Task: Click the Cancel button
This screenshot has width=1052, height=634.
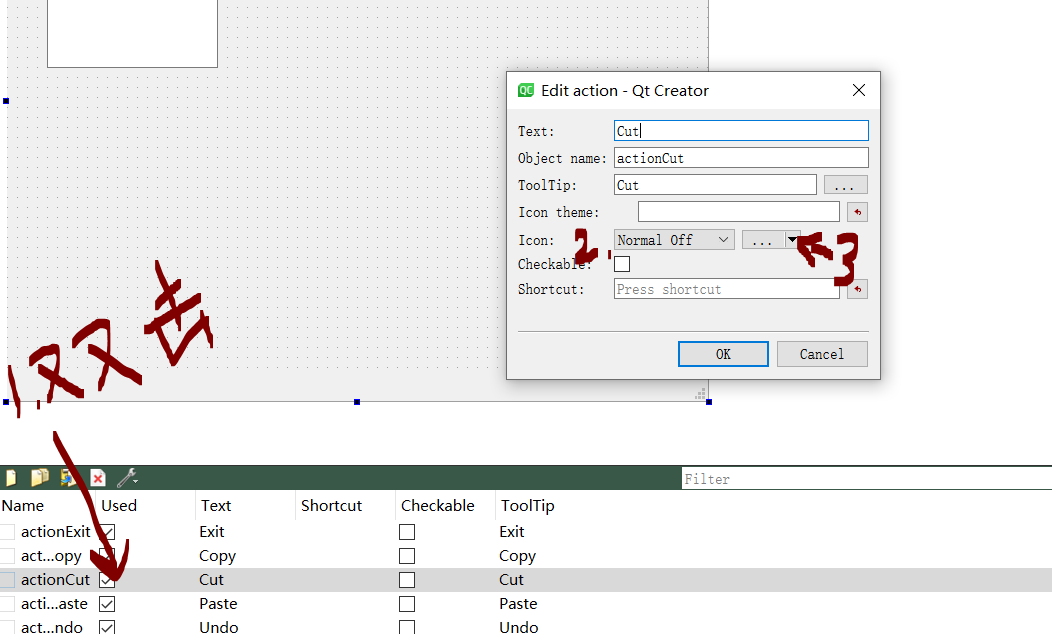Action: 822,354
